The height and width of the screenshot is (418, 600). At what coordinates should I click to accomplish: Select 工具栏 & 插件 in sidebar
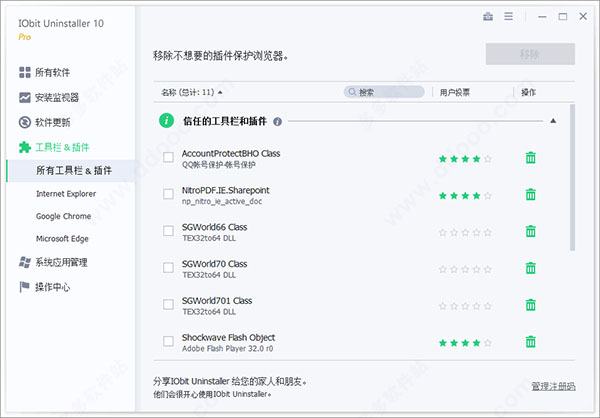point(62,147)
